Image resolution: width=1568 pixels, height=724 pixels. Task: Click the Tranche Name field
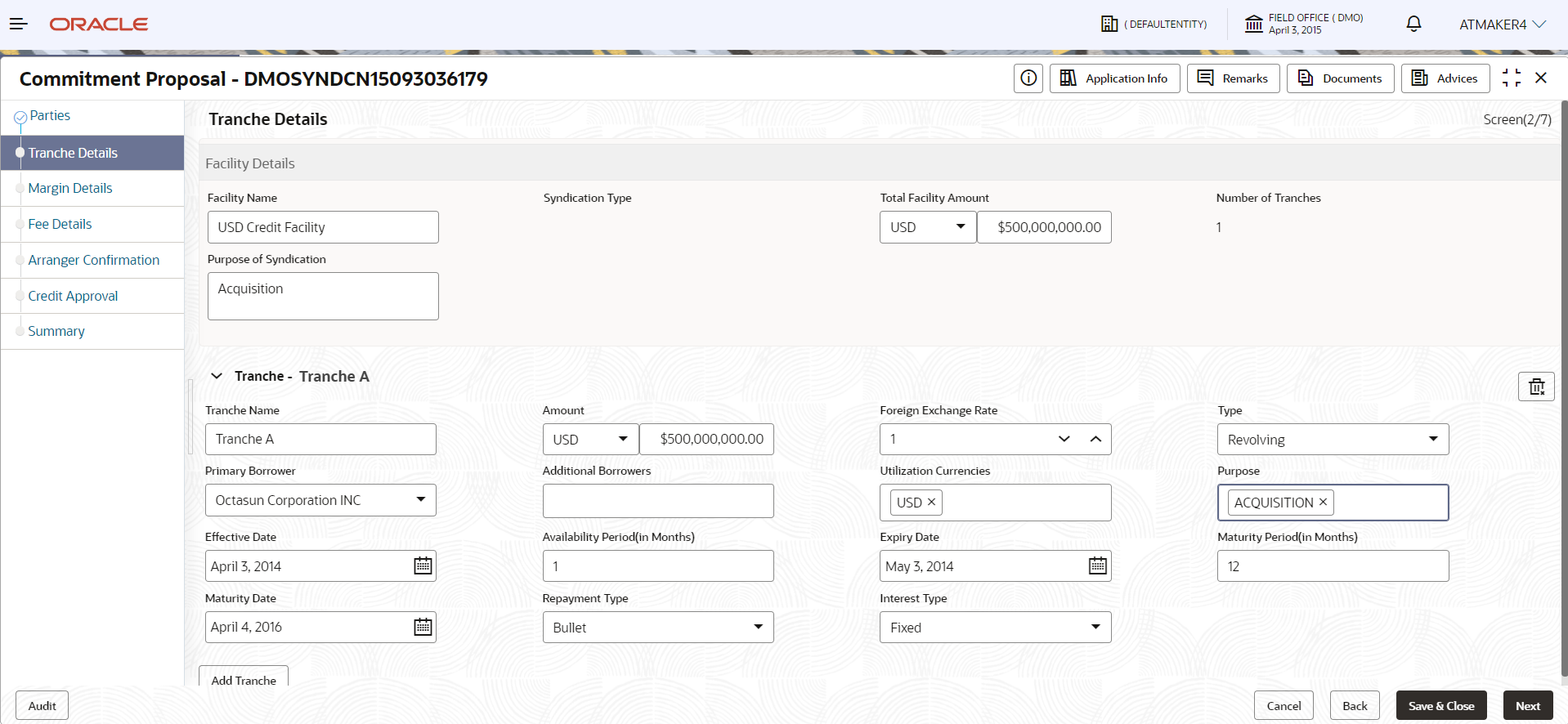[x=320, y=439]
